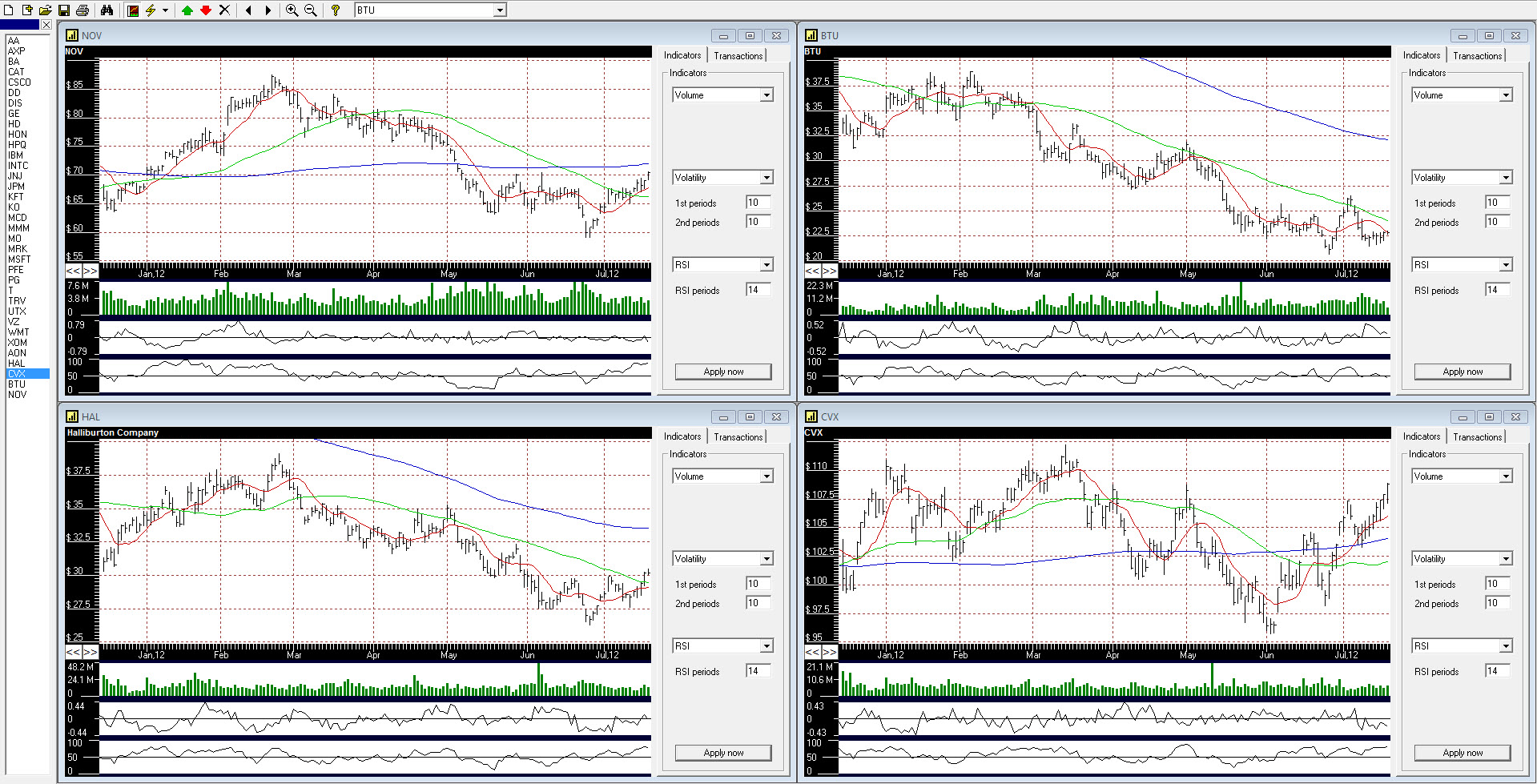This screenshot has width=1537, height=784.
Task: Switch to Transactions tab in NOV window
Action: (x=738, y=56)
